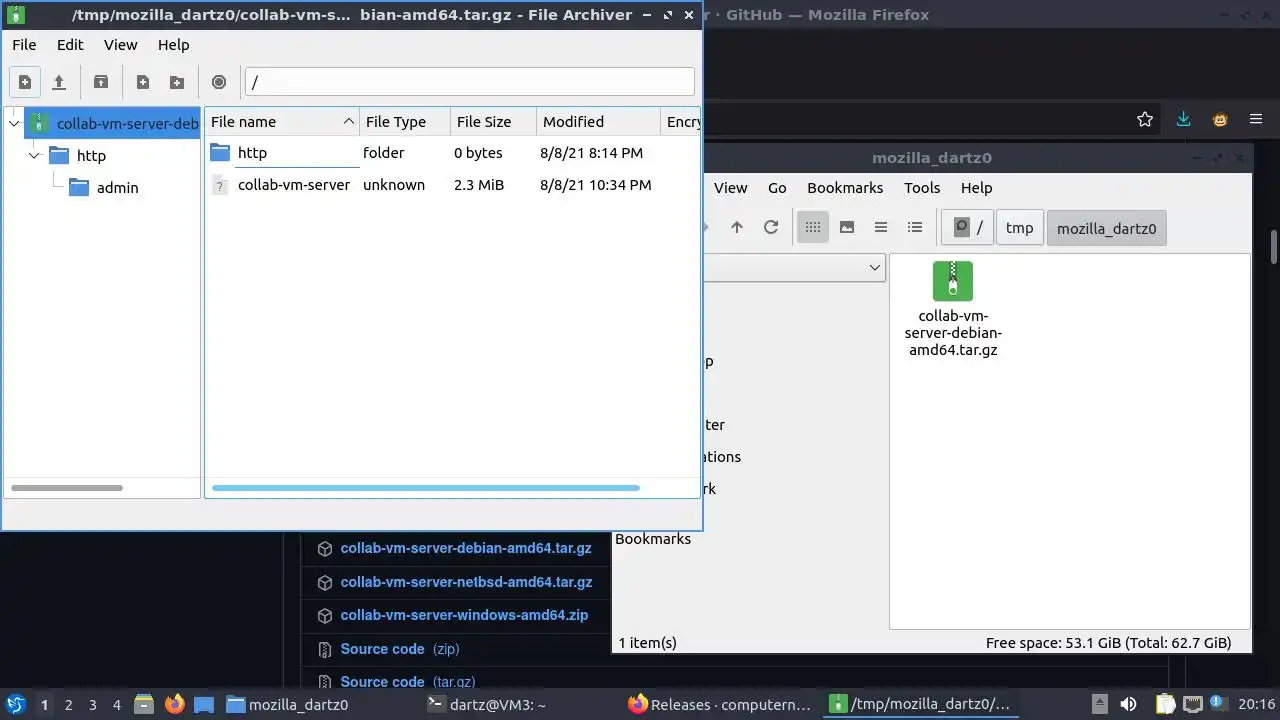Switch to dartz@VM3 terminal taskbar entry
This screenshot has height=720, width=1280.
point(486,705)
